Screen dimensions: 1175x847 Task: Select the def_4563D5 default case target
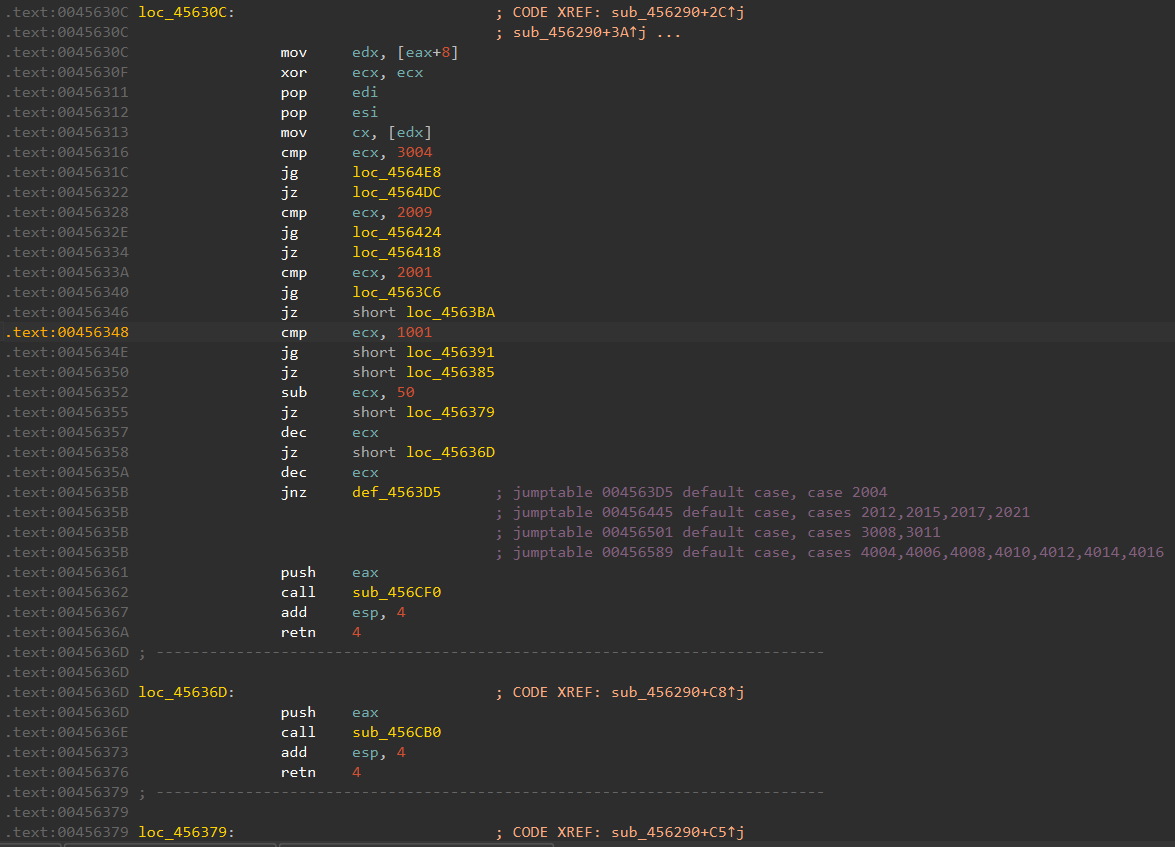click(x=396, y=492)
